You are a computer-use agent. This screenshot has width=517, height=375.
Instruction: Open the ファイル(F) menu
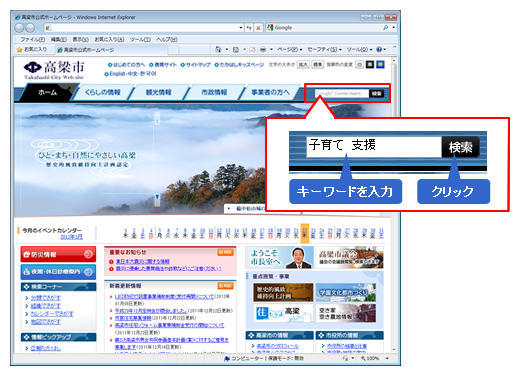pos(33,40)
